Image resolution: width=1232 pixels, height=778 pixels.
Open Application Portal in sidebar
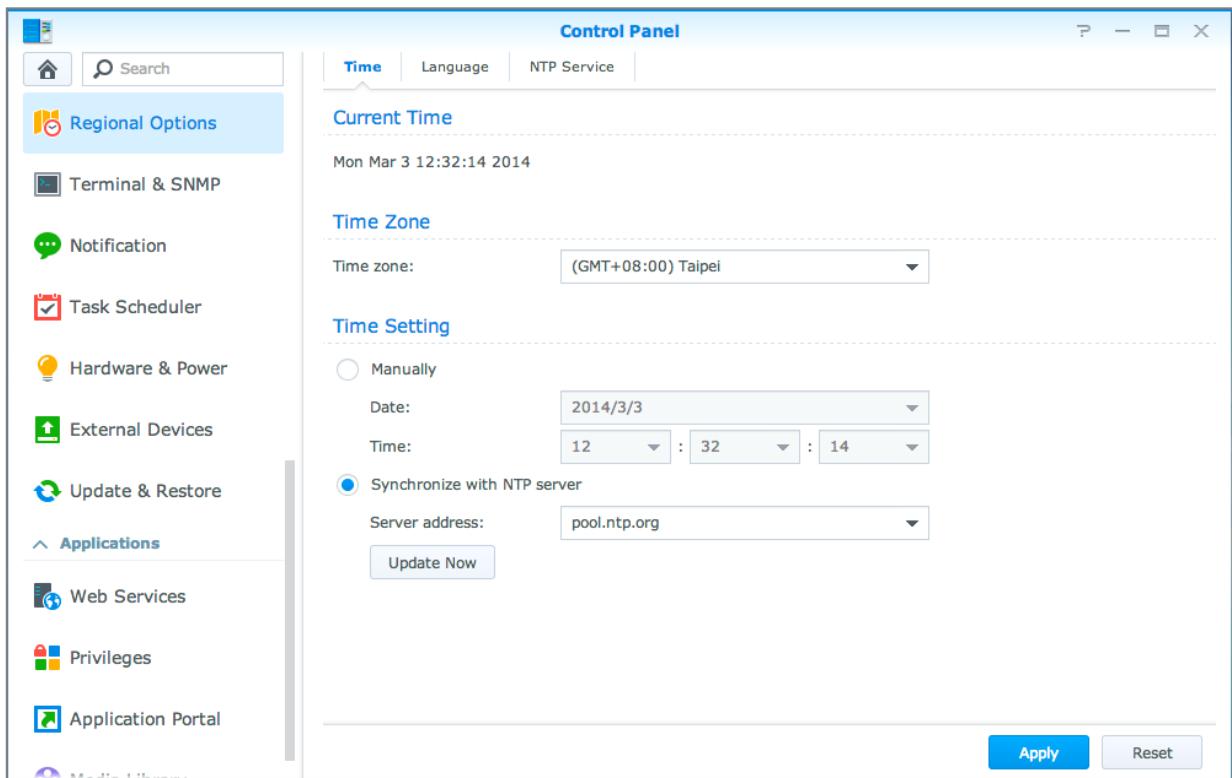click(153, 719)
